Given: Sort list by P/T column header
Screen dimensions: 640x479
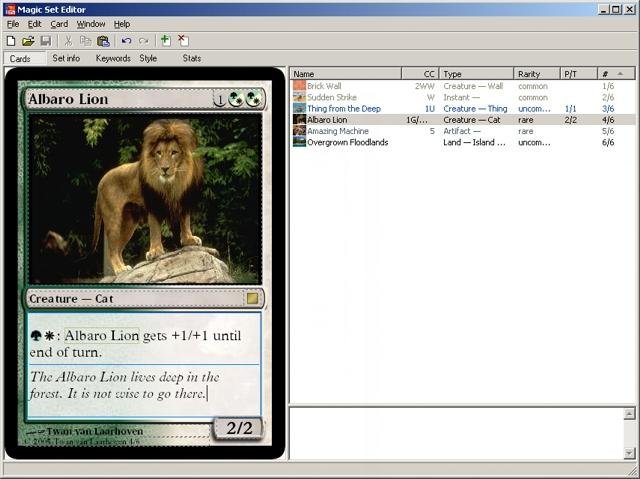Looking at the screenshot, I should pyautogui.click(x=578, y=74).
